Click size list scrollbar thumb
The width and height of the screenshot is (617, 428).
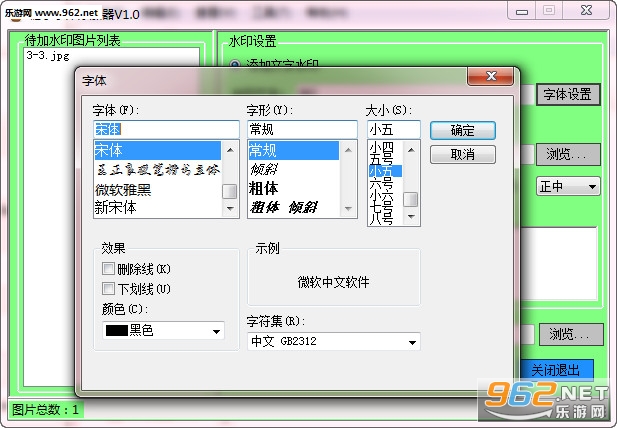[x=411, y=199]
